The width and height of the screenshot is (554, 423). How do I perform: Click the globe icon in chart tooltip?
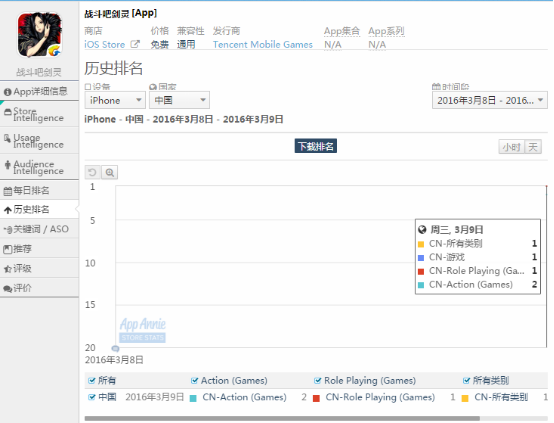click(422, 230)
